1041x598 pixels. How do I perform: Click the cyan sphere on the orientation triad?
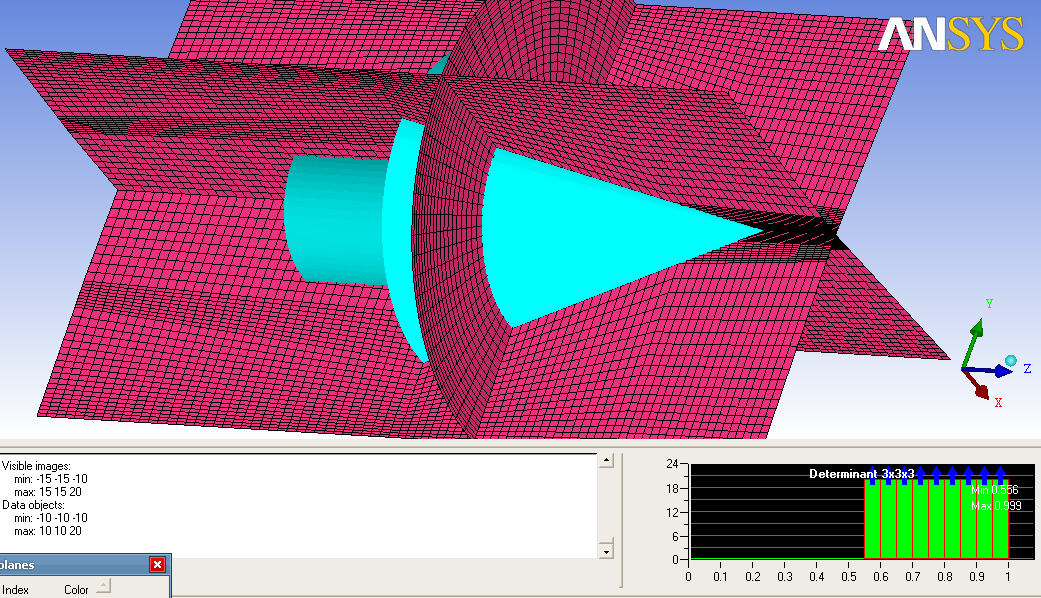[x=1011, y=360]
